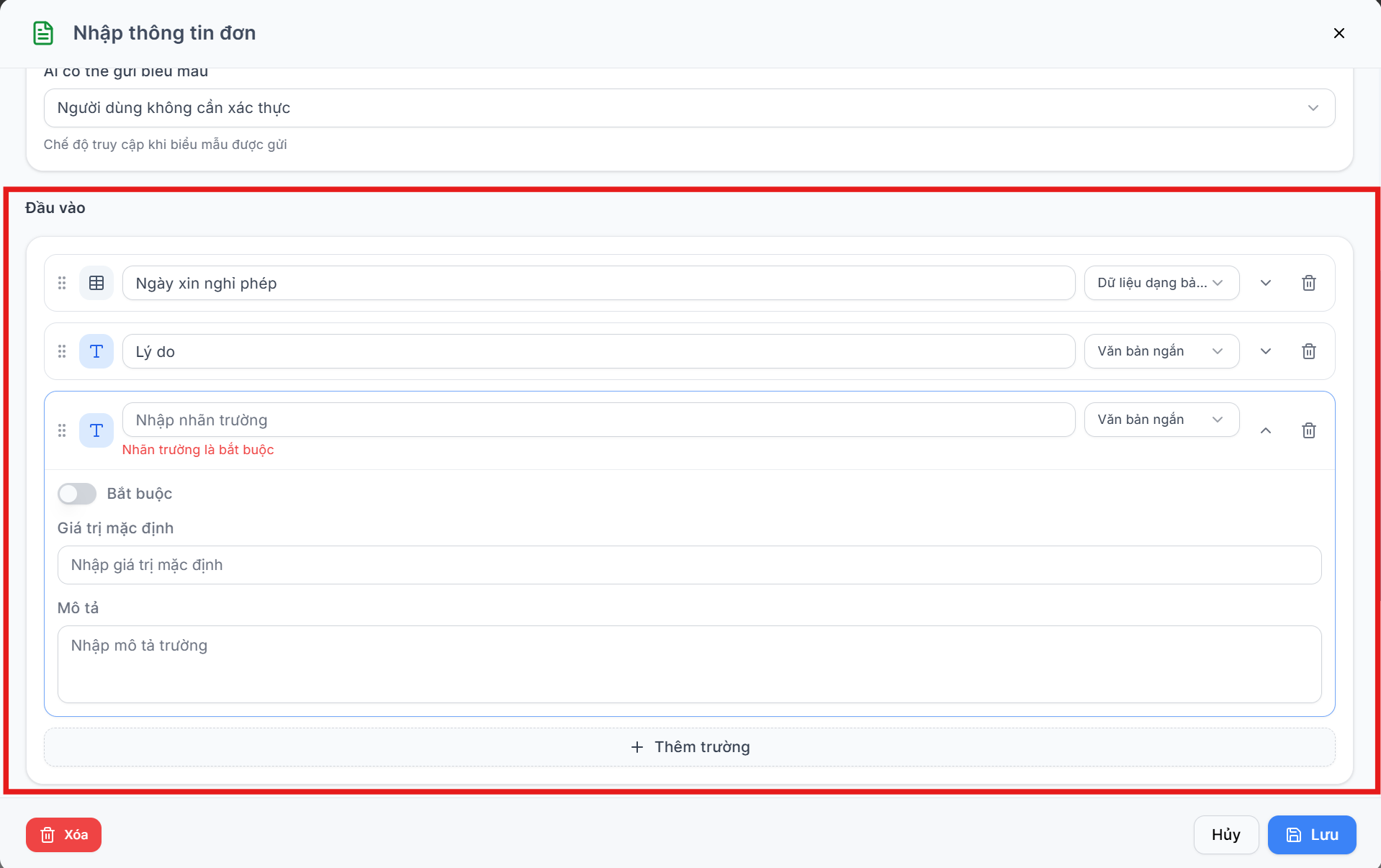Edit the Lý do label field

click(x=598, y=351)
